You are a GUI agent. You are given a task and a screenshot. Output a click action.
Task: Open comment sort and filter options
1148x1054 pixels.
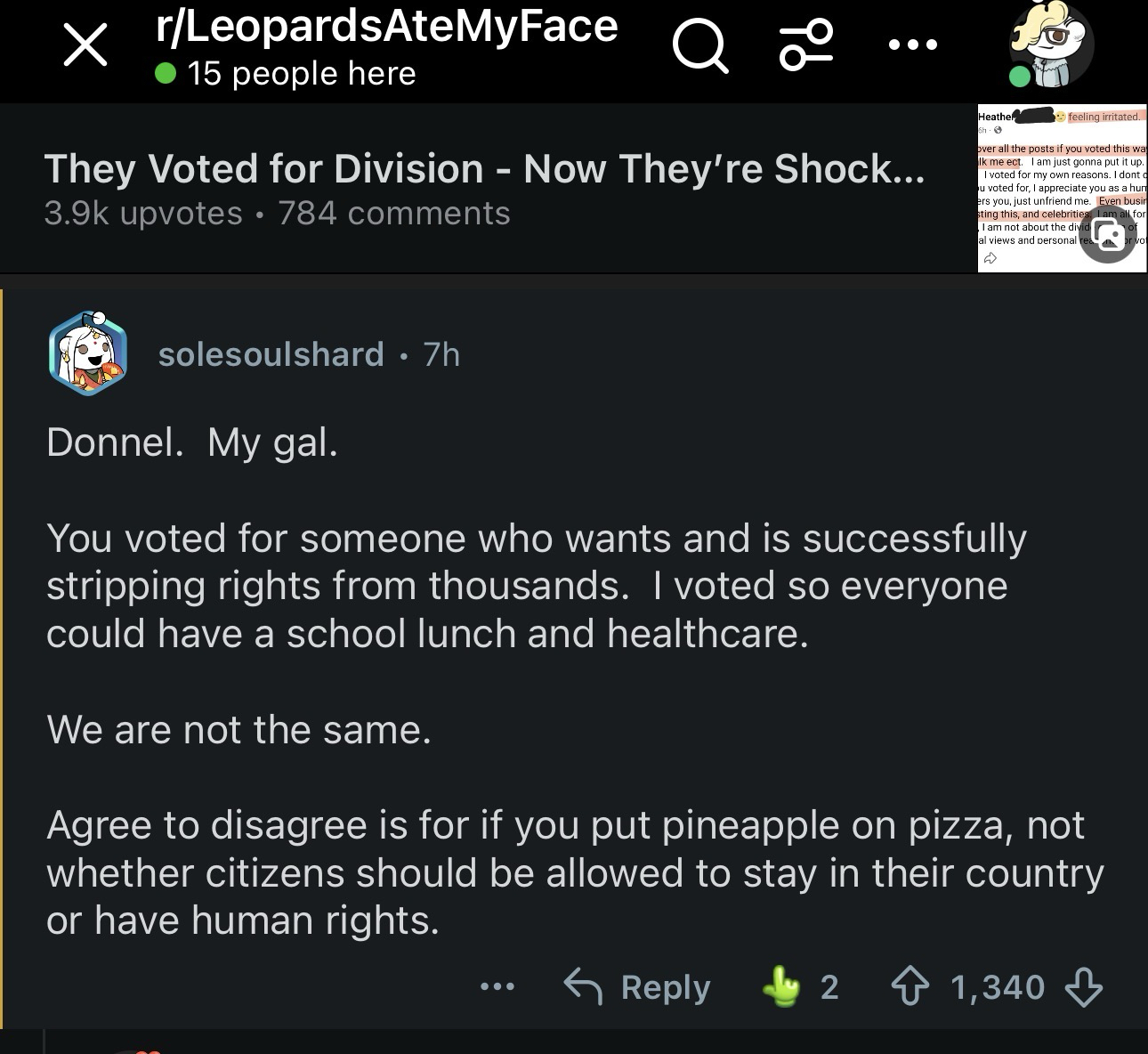click(x=806, y=45)
